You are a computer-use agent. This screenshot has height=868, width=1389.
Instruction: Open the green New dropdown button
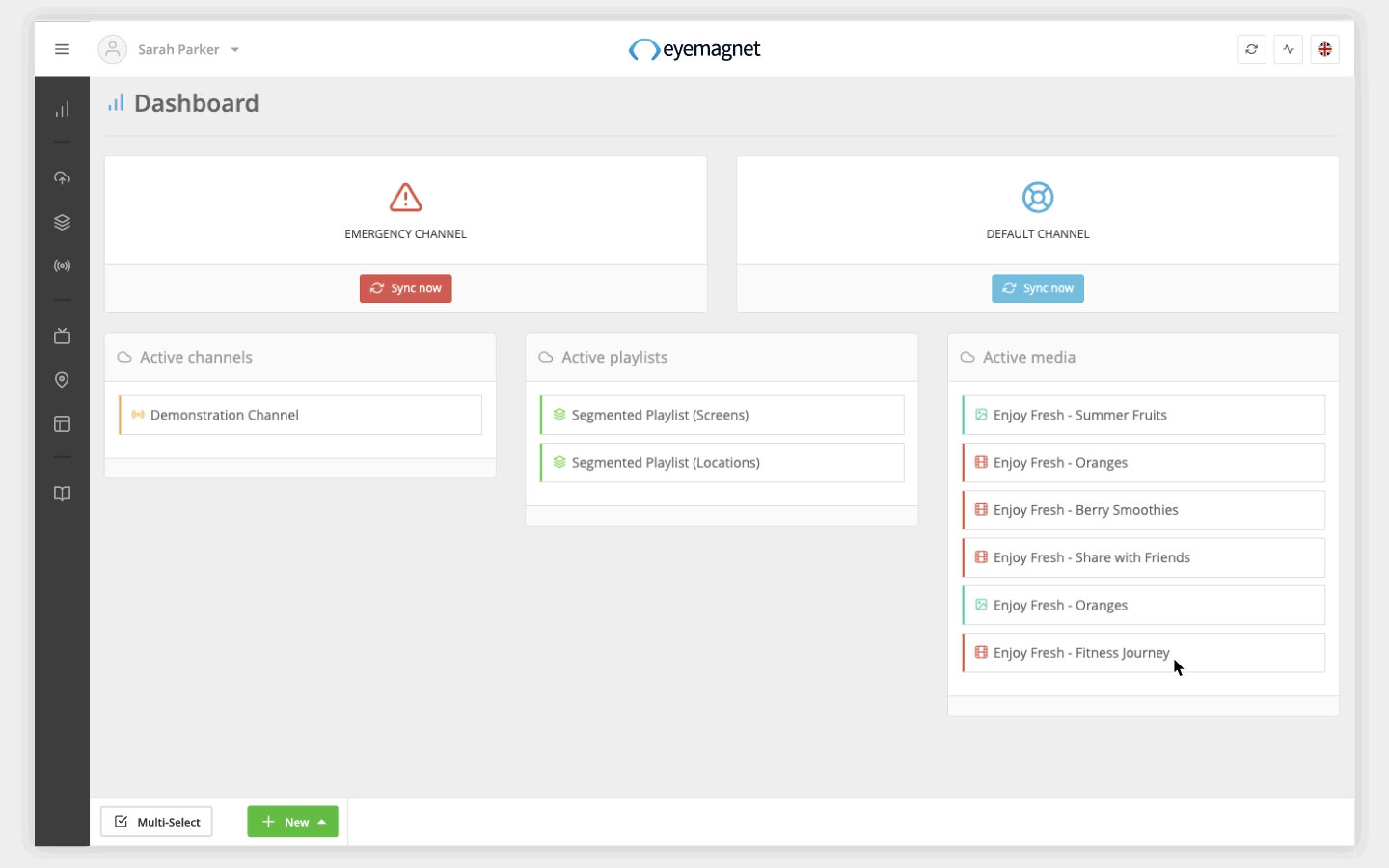(292, 822)
